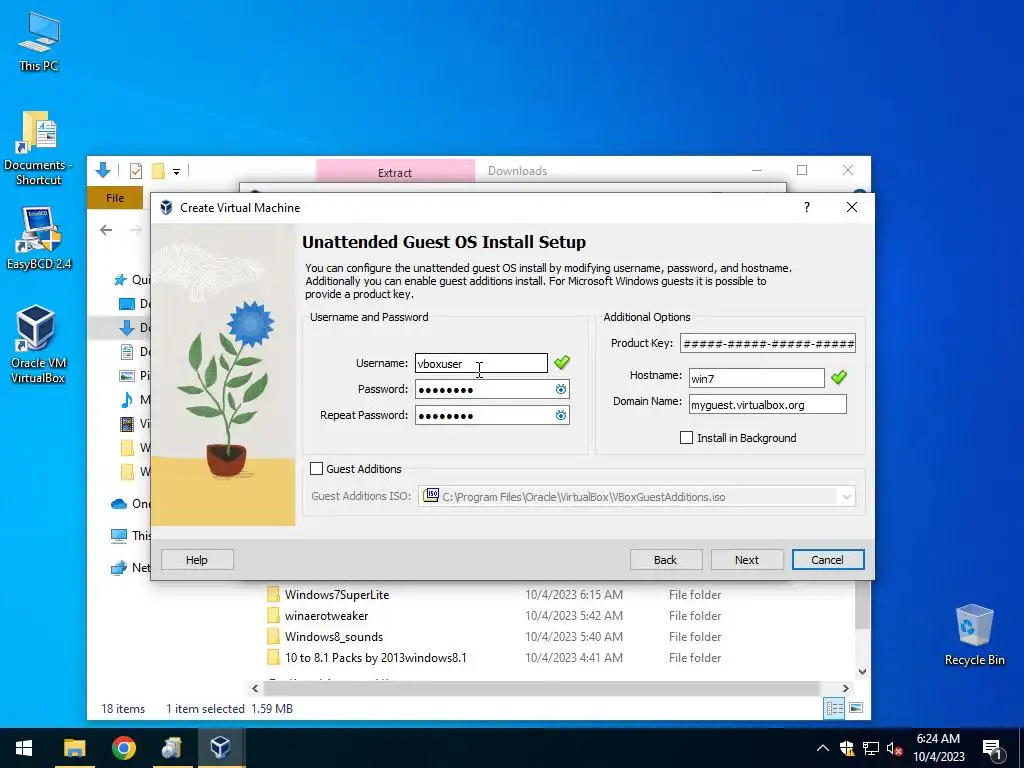
Task: Open the This PC desktop icon
Action: [39, 41]
